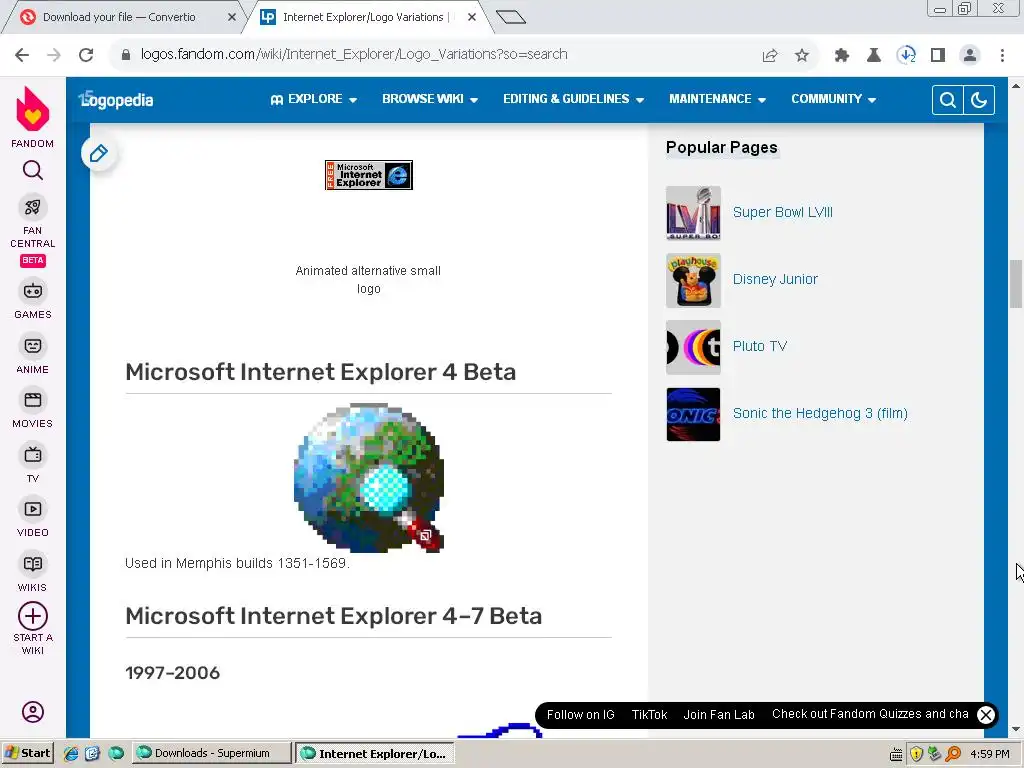Click the Windows Start button
The width and height of the screenshot is (1024, 768).
point(27,754)
